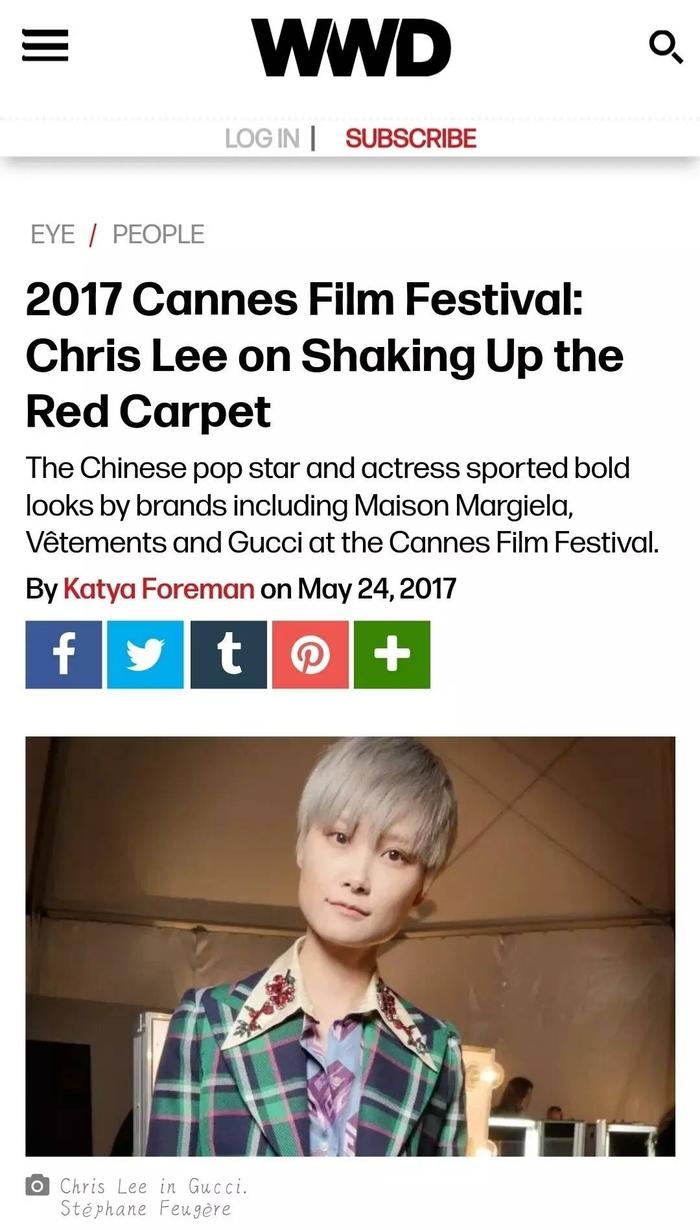Viewport: 700px width, 1230px height.
Task: Click the camera icon beside the caption
Action: pyautogui.click(x=38, y=1186)
